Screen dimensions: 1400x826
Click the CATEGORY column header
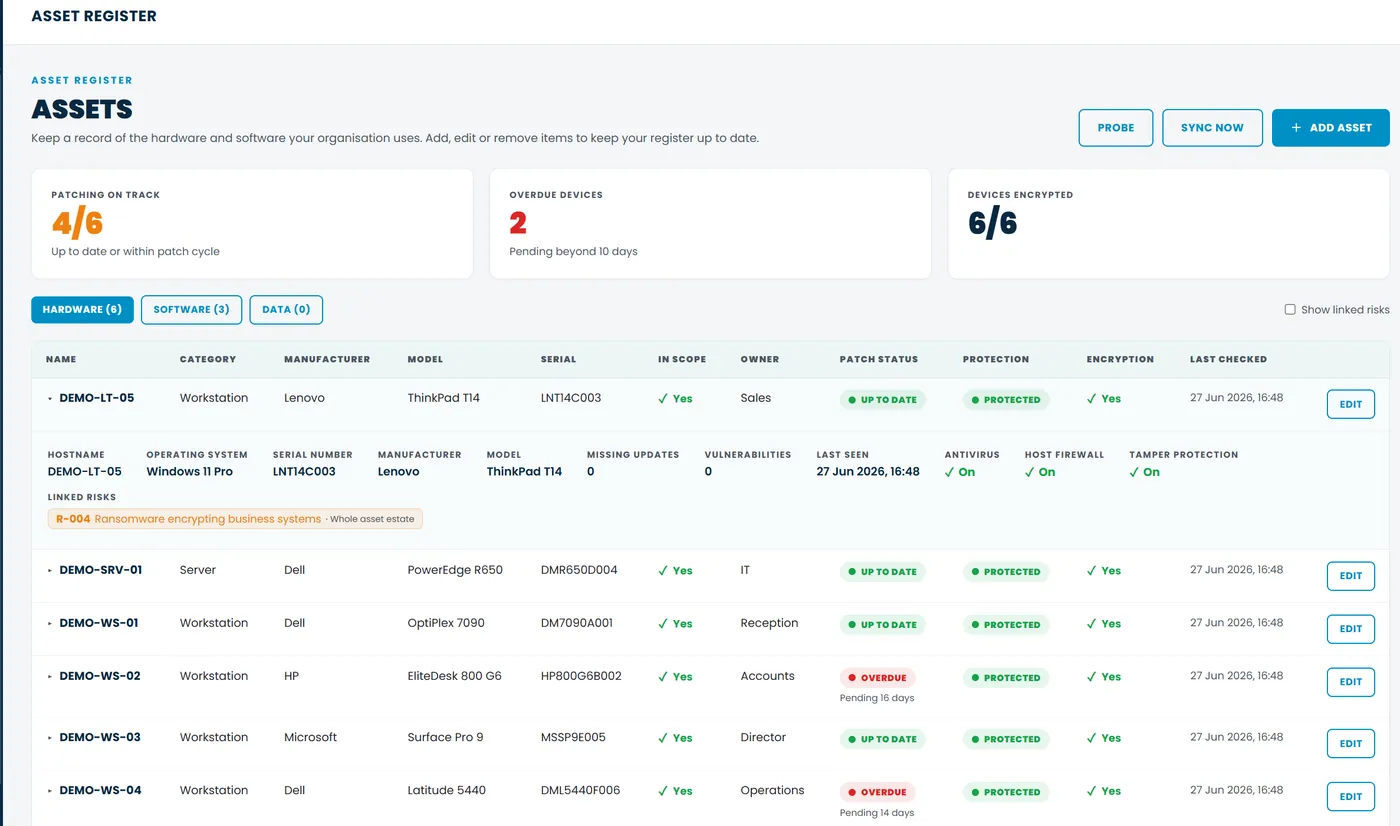pyautogui.click(x=208, y=359)
